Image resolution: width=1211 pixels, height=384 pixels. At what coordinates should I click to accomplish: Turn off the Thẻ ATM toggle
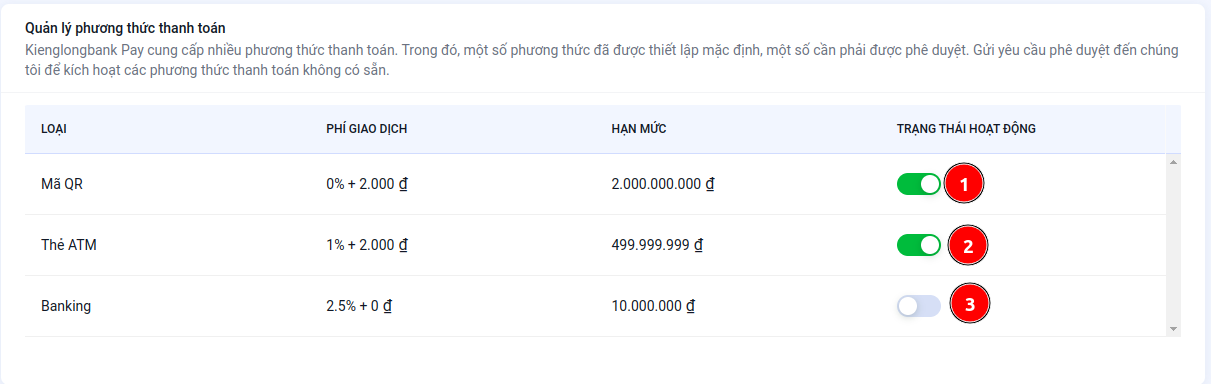click(x=919, y=245)
